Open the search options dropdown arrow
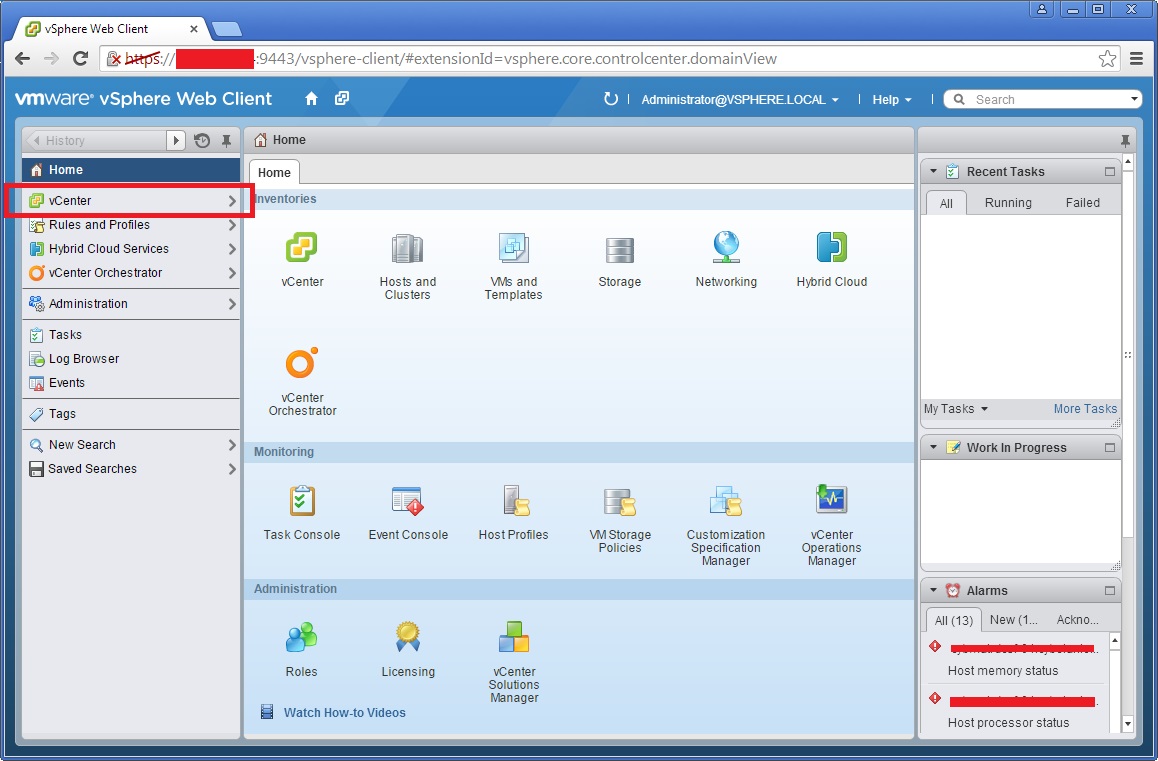The width and height of the screenshot is (1158, 761). click(x=1134, y=98)
